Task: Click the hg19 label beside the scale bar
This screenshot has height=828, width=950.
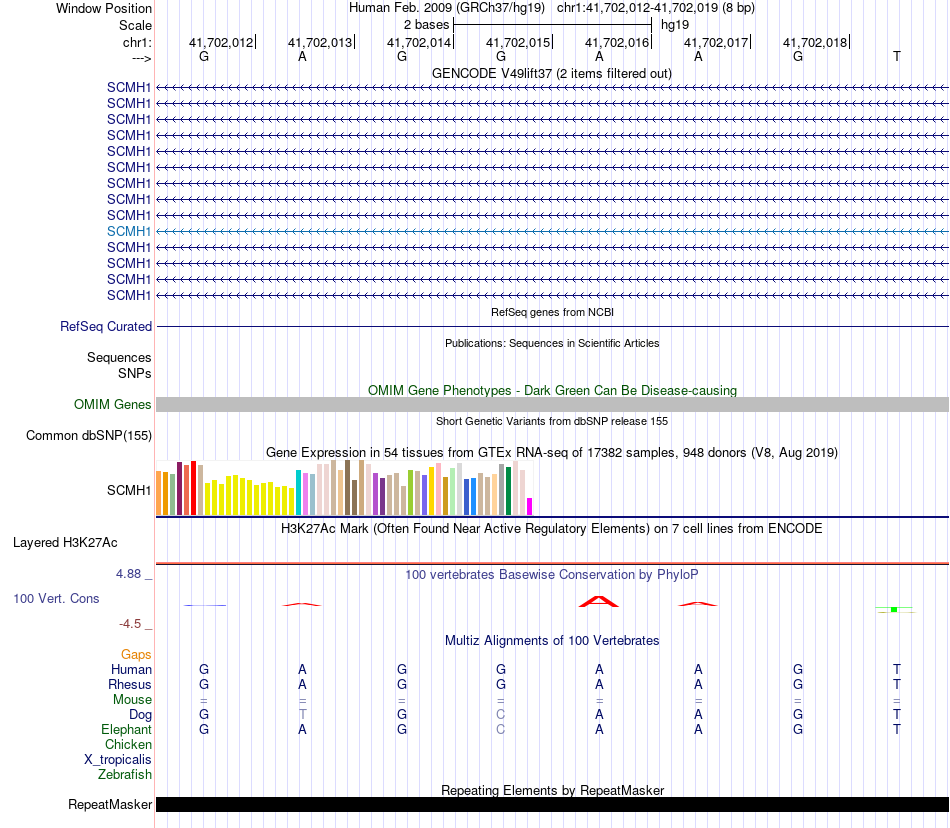Action: point(675,25)
